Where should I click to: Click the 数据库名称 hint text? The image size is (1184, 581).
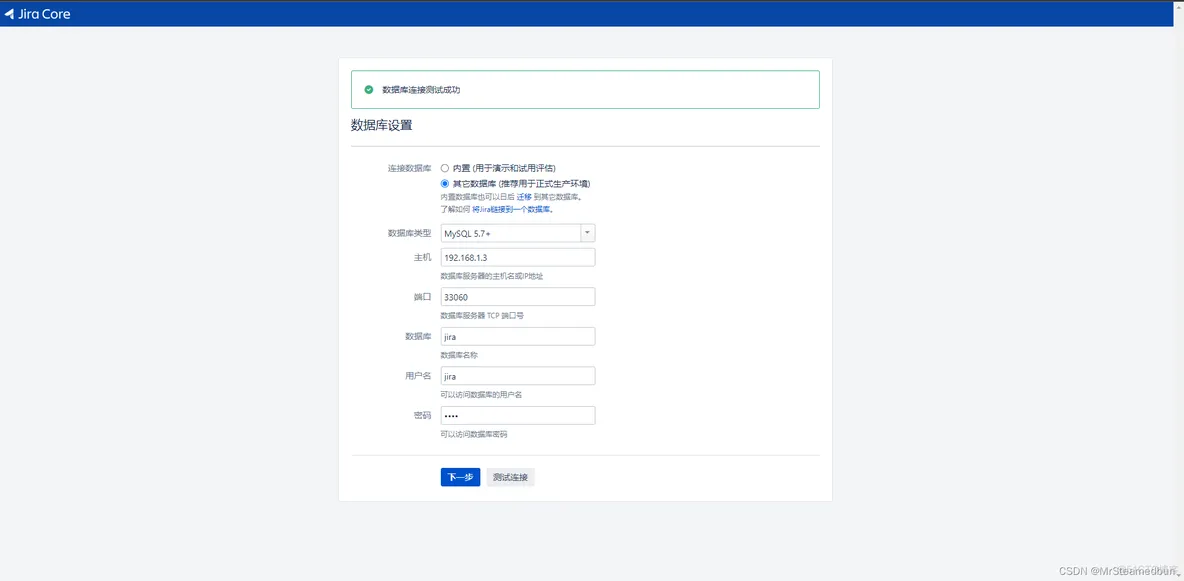[x=460, y=355]
